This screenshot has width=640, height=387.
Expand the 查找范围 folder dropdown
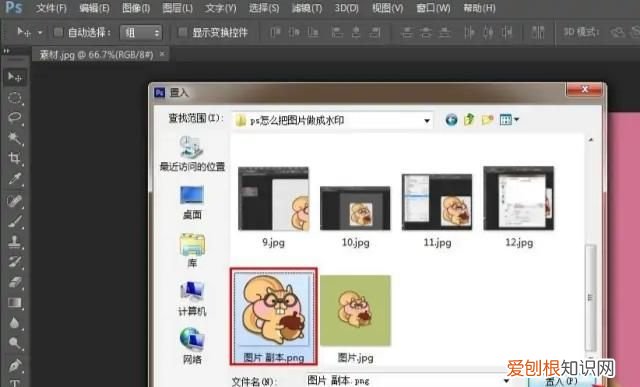click(x=427, y=120)
